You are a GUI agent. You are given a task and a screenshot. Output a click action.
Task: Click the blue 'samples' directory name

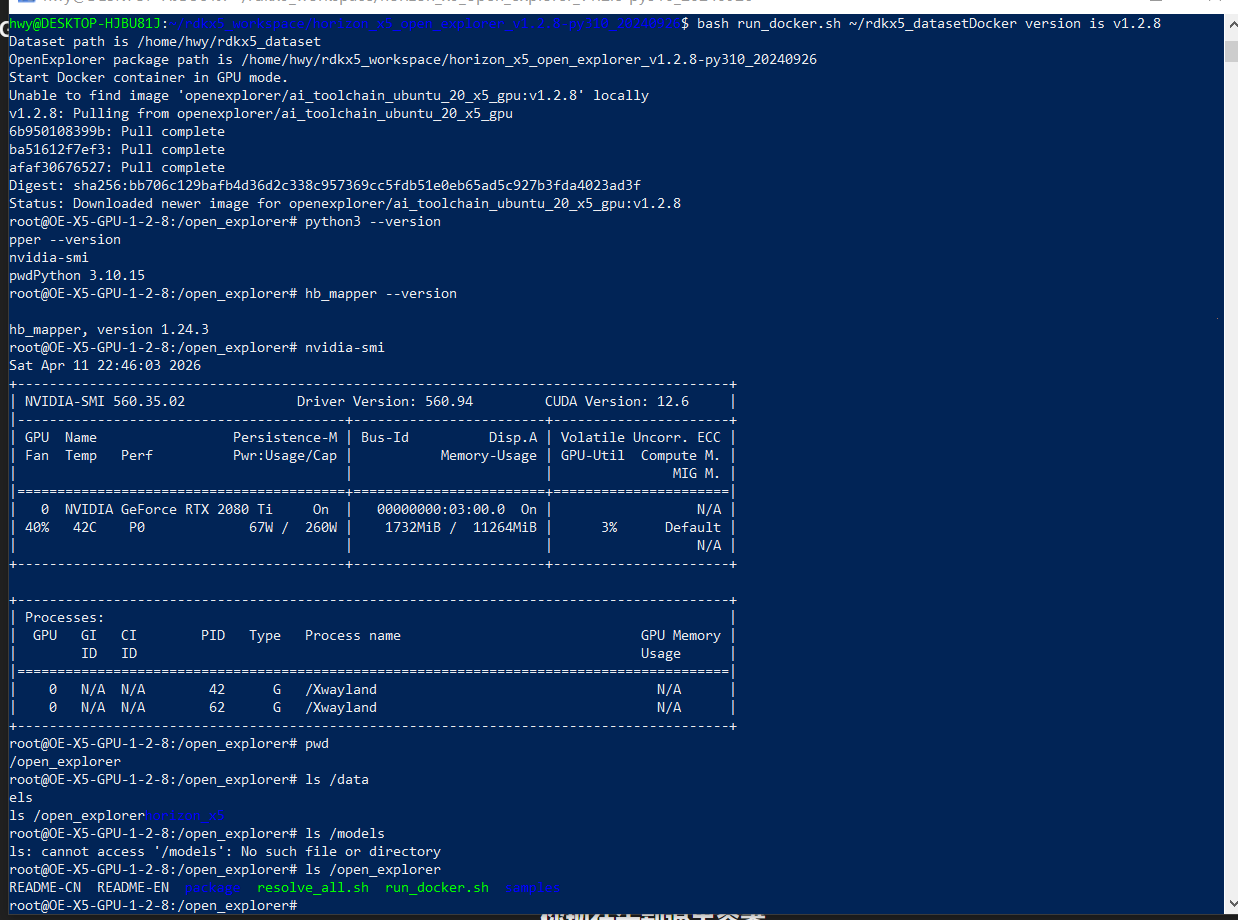click(533, 887)
